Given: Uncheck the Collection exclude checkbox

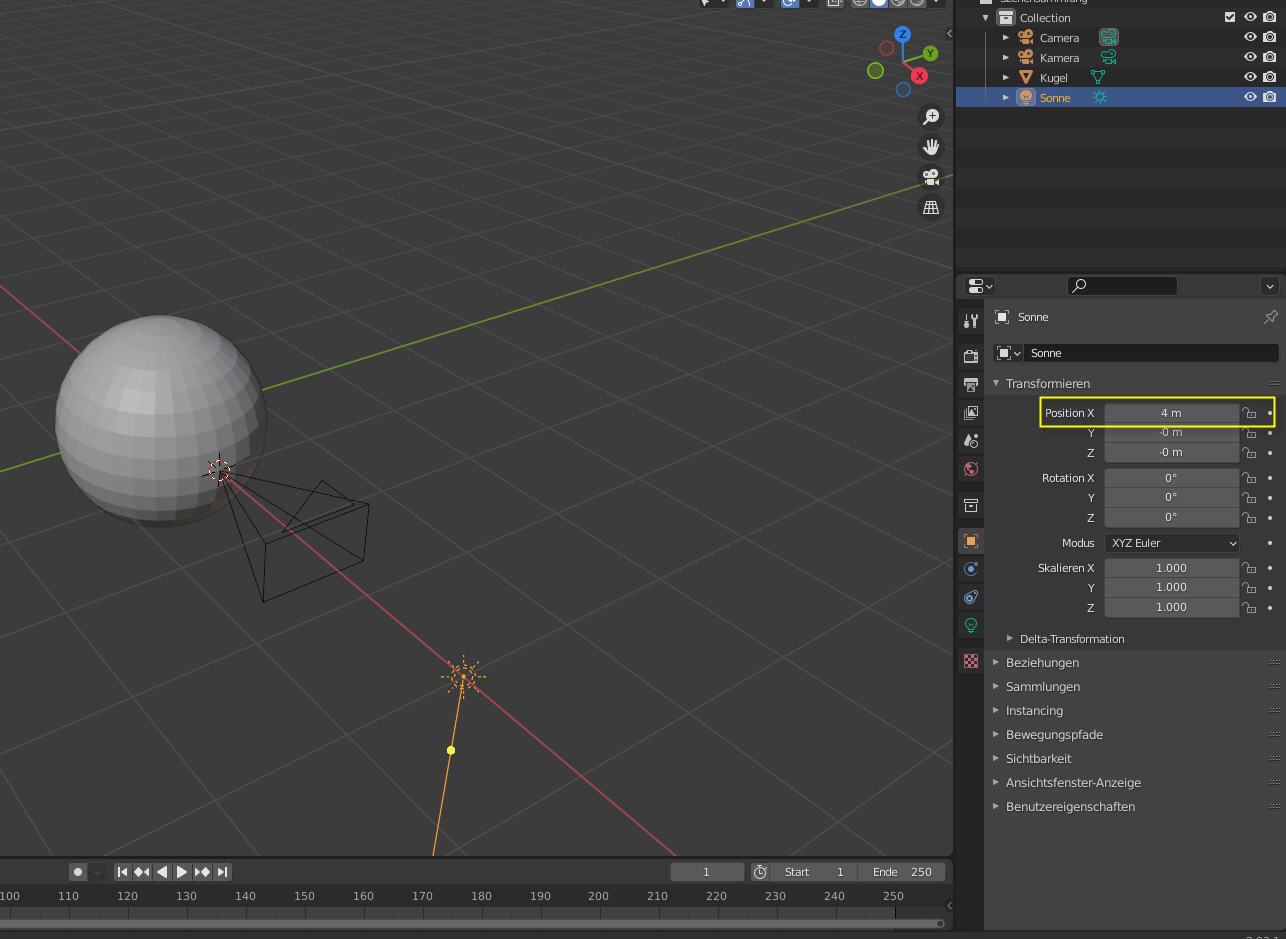Looking at the screenshot, I should click(x=1230, y=17).
